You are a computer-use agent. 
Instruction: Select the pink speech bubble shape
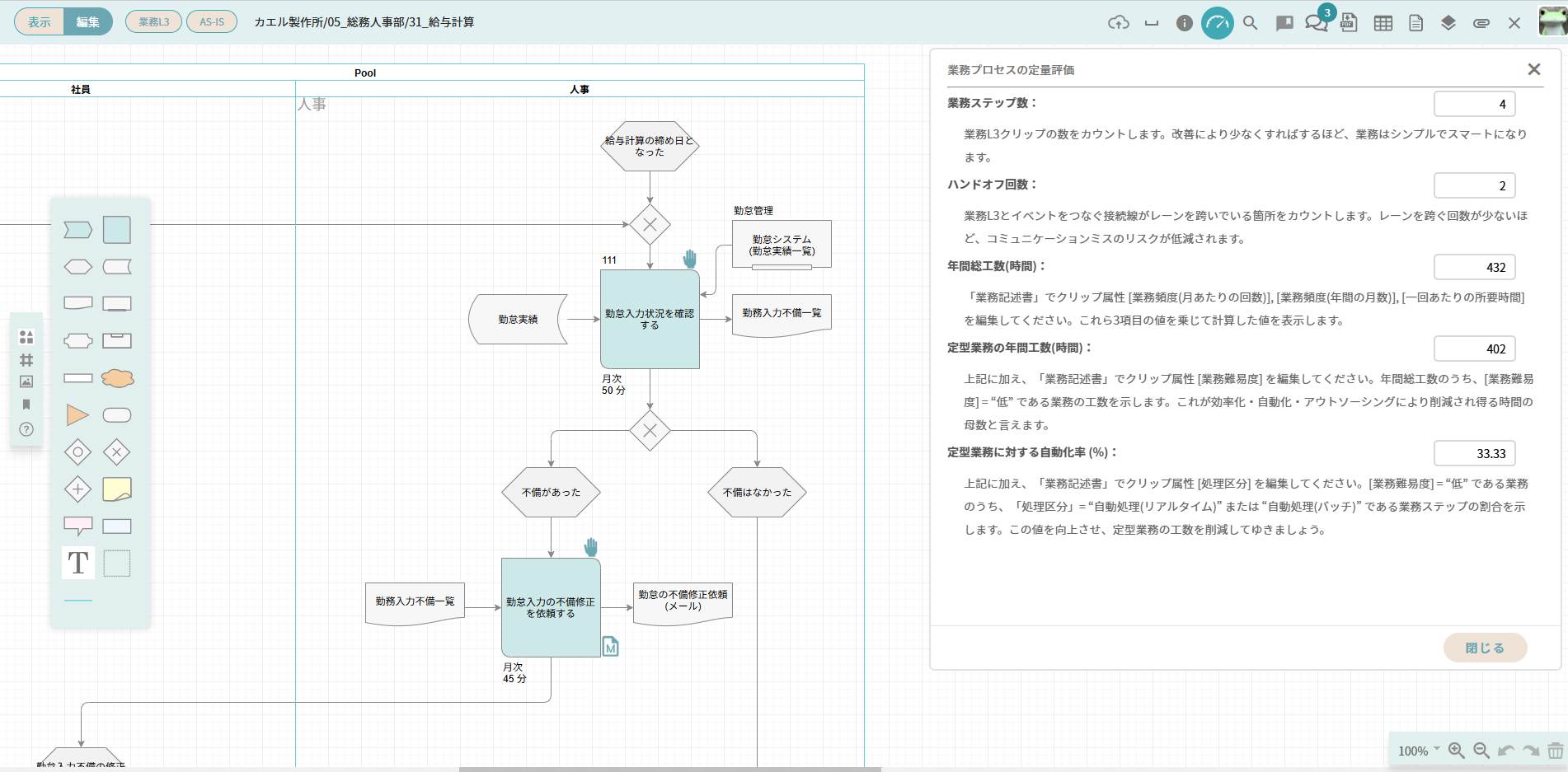(x=78, y=526)
